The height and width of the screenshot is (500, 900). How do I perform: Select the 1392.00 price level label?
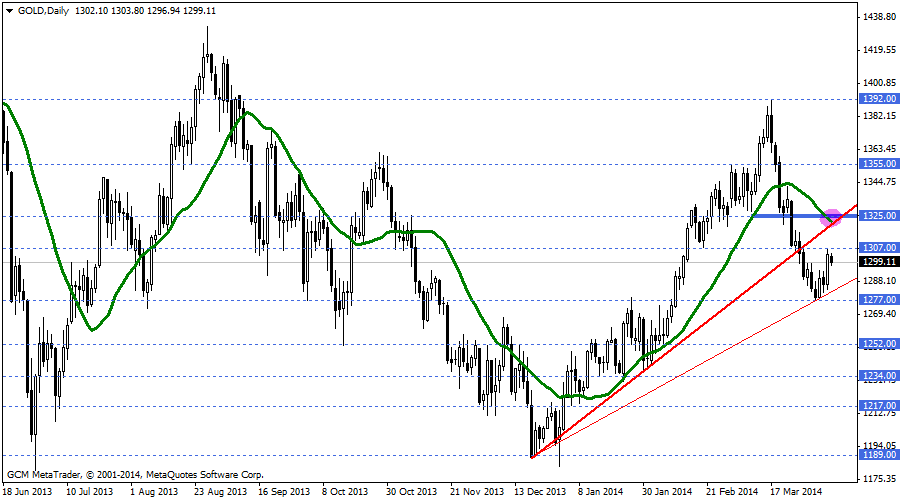879,99
